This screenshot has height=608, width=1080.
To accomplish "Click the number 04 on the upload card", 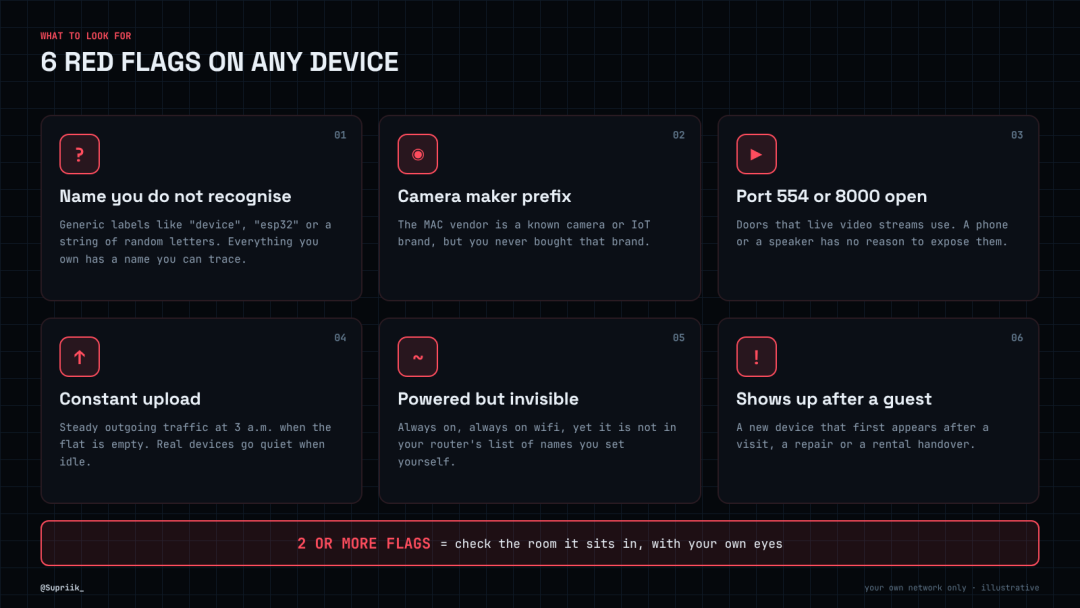I will (340, 337).
